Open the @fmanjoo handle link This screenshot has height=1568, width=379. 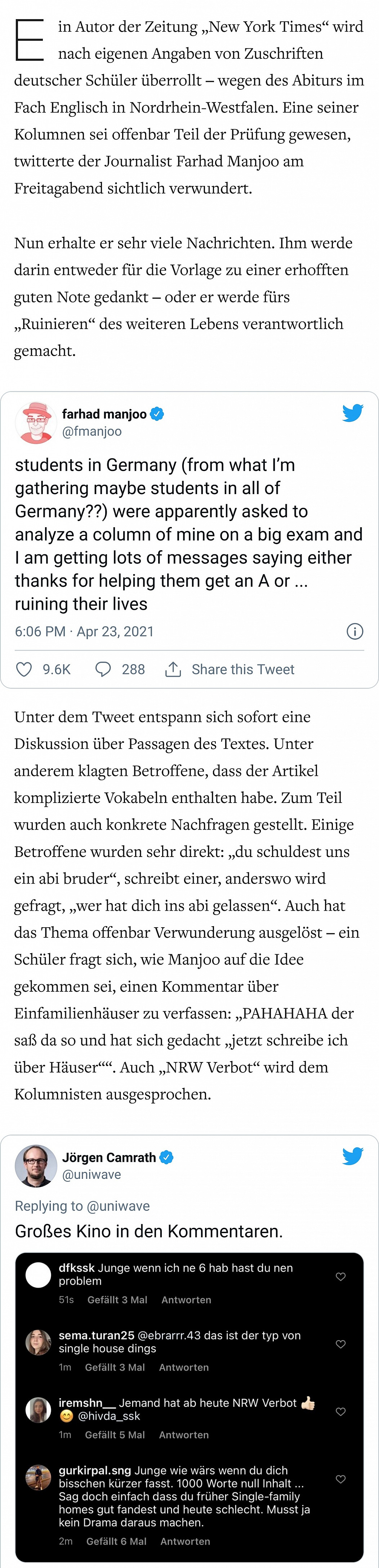92,432
